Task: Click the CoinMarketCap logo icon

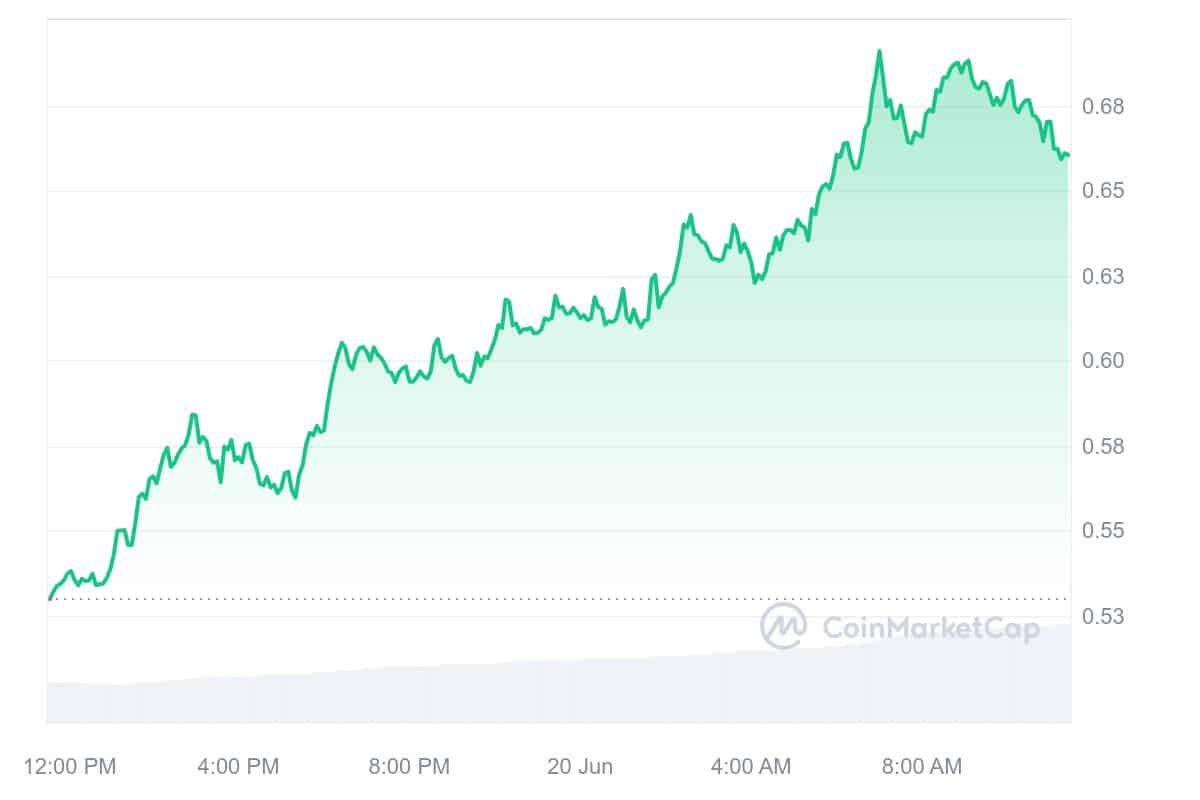Action: pyautogui.click(x=784, y=626)
